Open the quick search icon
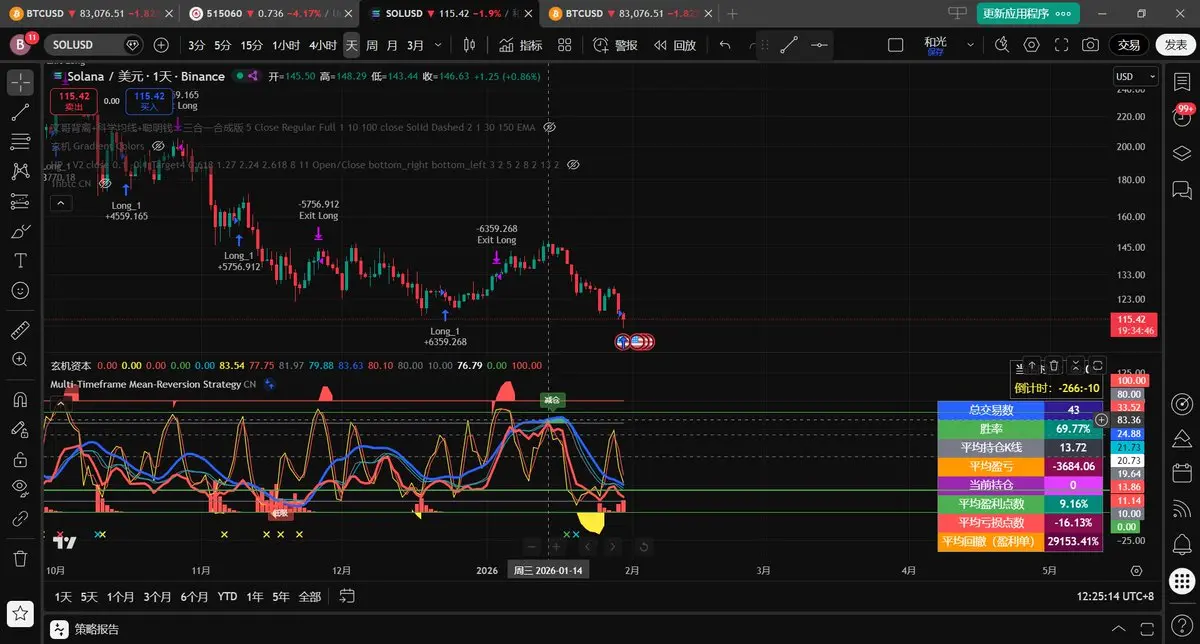 [1002, 45]
